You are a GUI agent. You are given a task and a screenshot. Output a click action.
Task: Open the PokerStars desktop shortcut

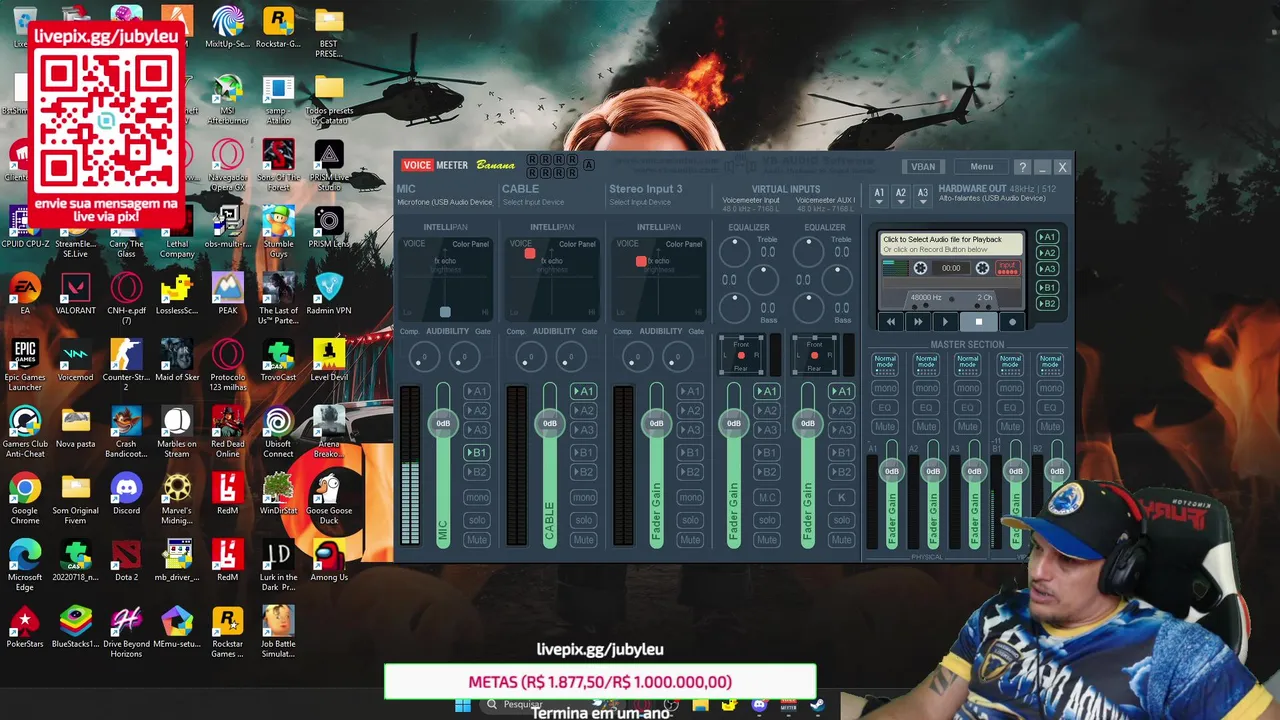pyautogui.click(x=25, y=627)
